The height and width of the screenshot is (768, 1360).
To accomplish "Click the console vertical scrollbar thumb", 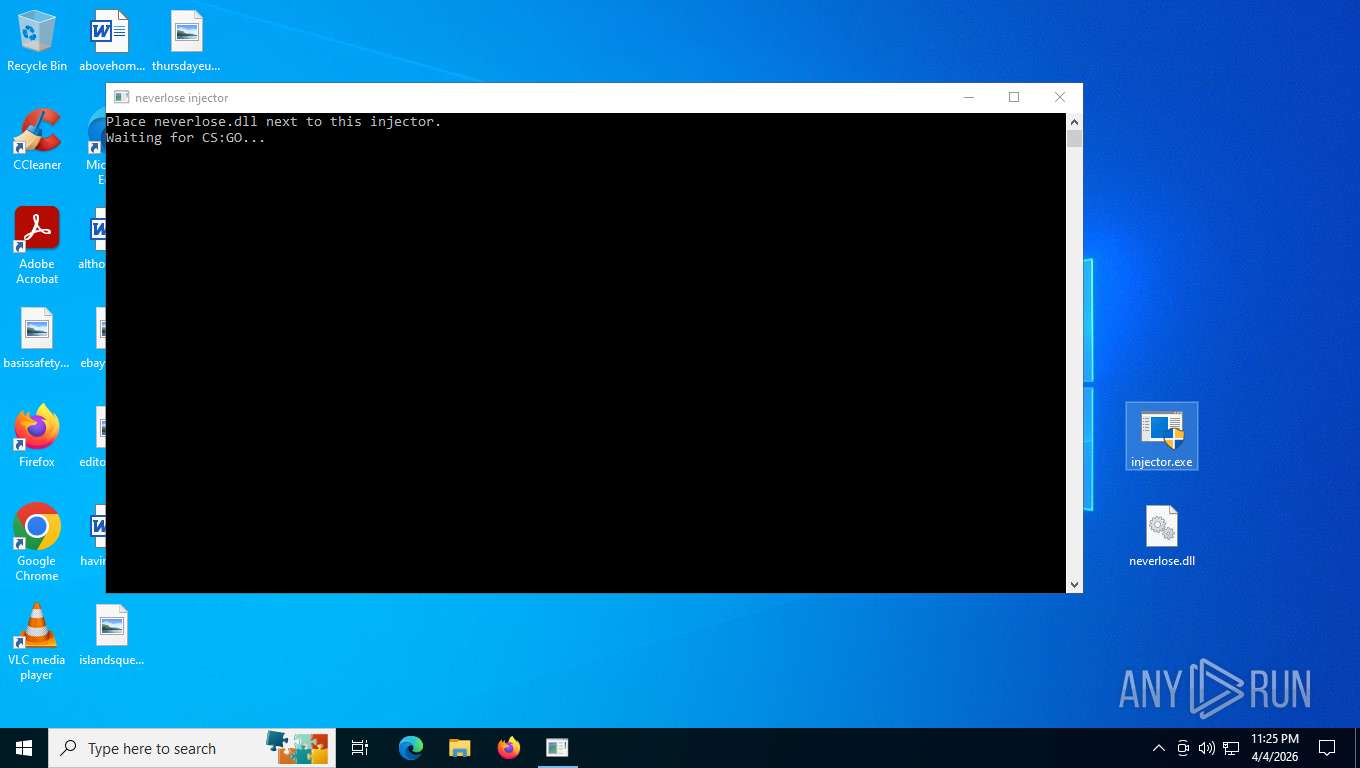I will pos(1074,139).
